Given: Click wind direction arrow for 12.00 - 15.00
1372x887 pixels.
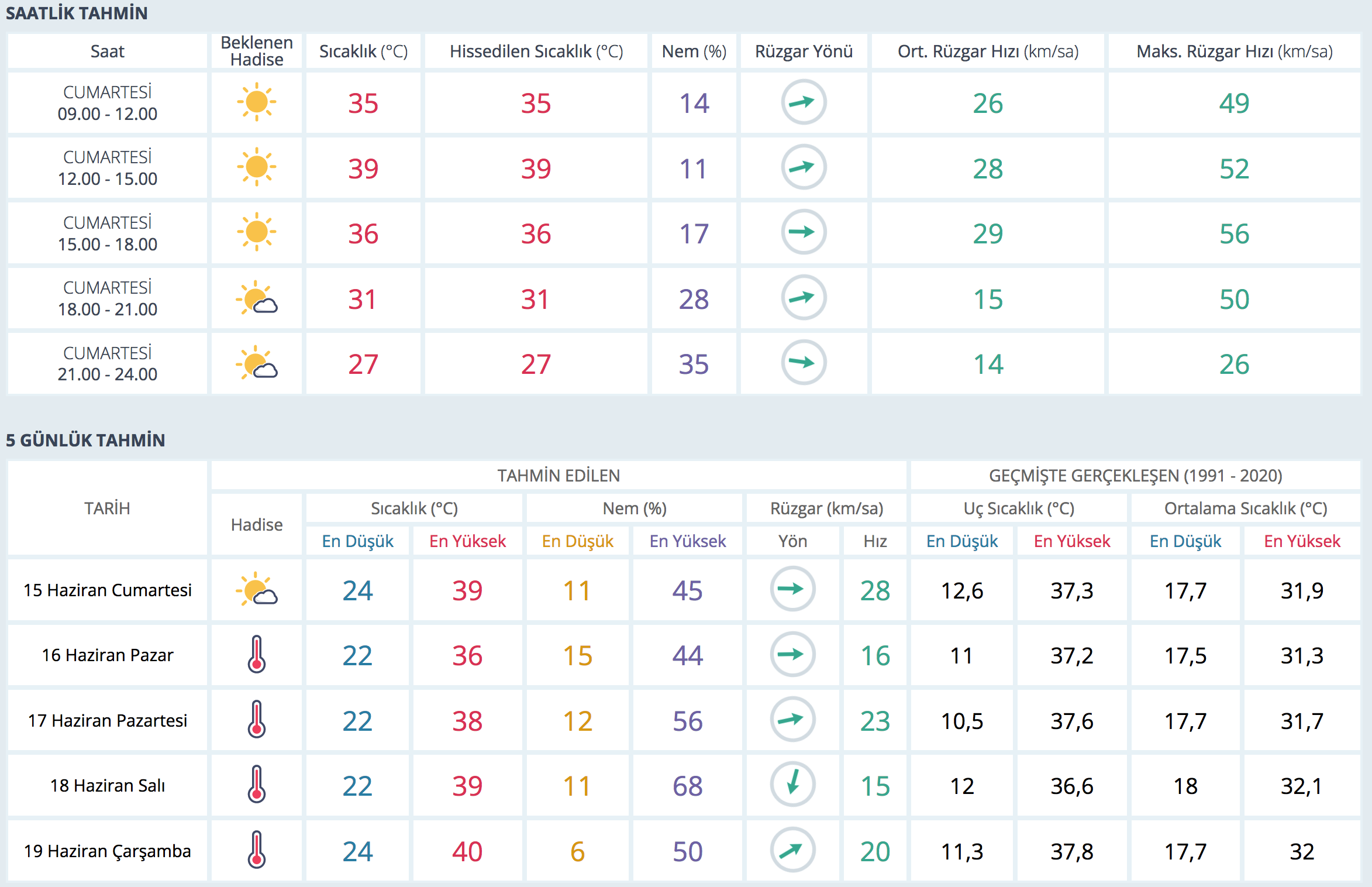Looking at the screenshot, I should click(804, 167).
